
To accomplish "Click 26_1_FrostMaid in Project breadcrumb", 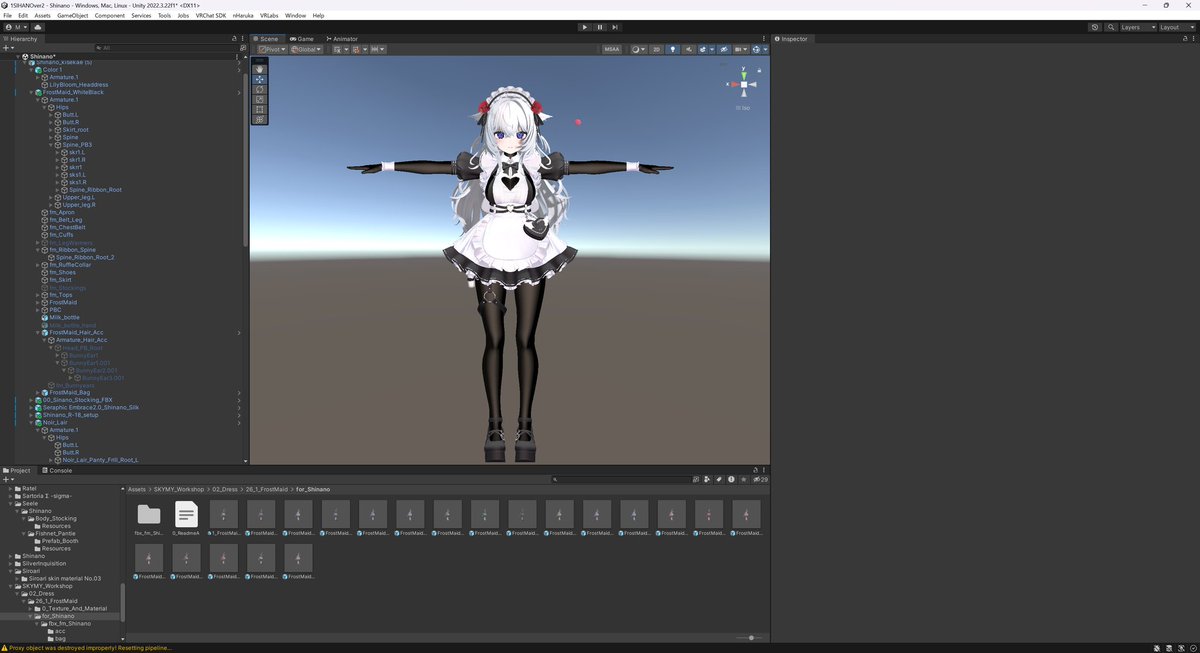I will (267, 489).
